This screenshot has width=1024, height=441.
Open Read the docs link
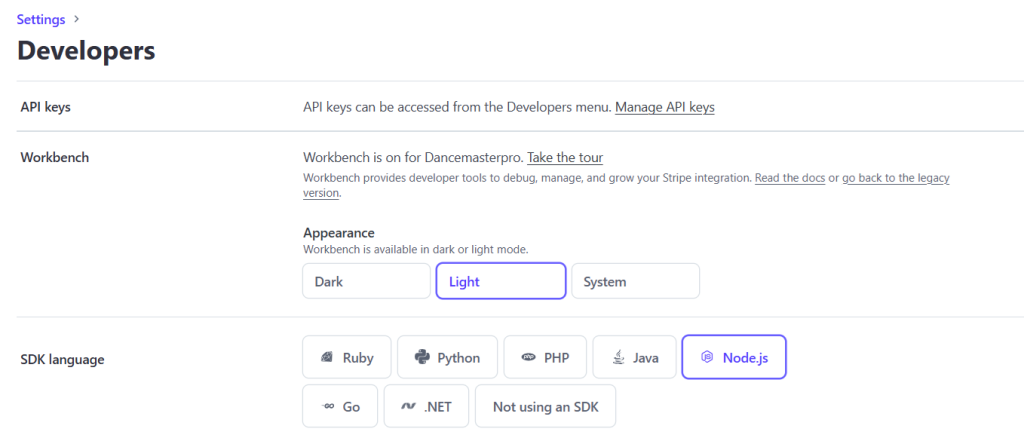pos(789,178)
